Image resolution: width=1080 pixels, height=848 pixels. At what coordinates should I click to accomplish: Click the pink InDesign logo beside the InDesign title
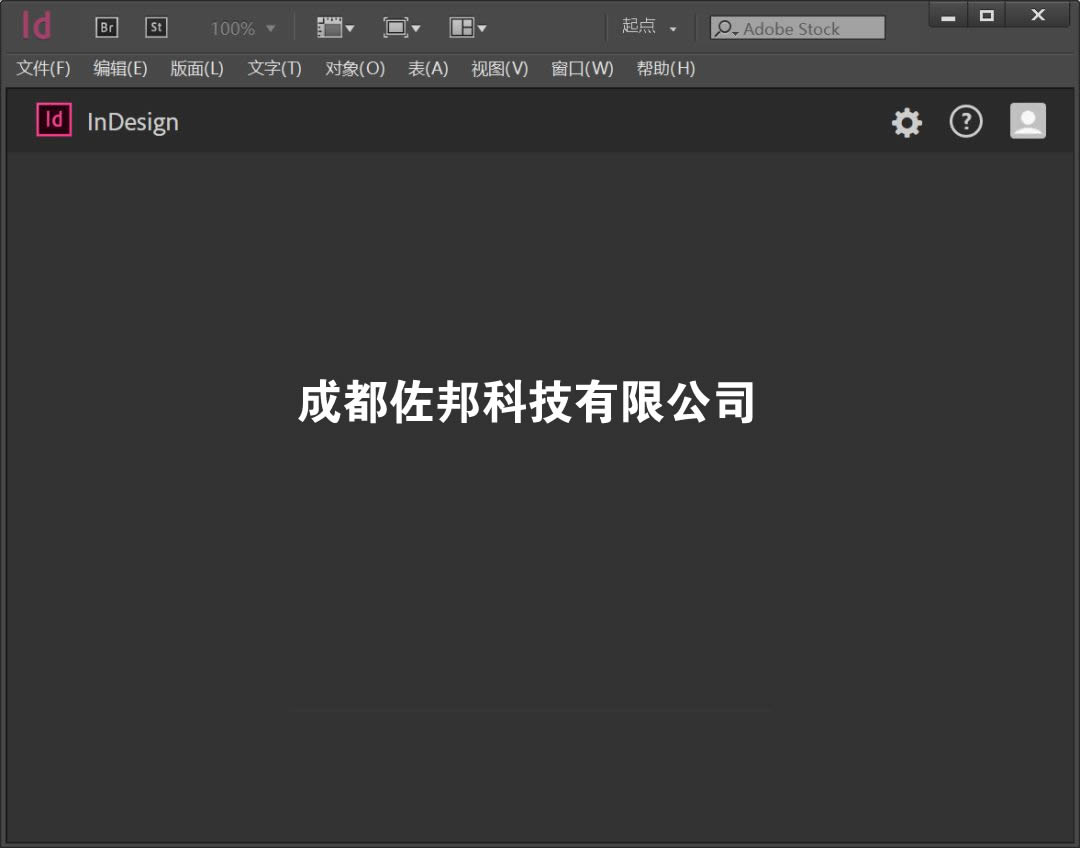point(54,120)
